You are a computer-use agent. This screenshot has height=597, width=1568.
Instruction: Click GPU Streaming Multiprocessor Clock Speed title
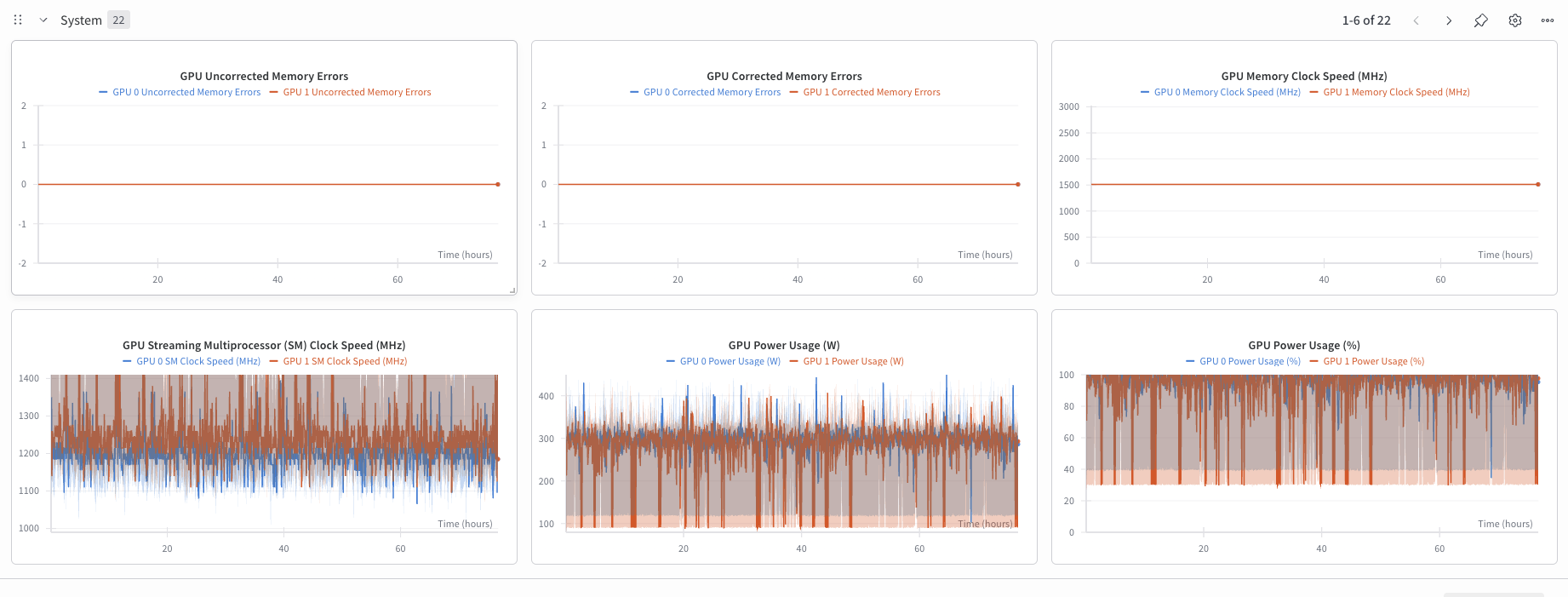pos(264,345)
